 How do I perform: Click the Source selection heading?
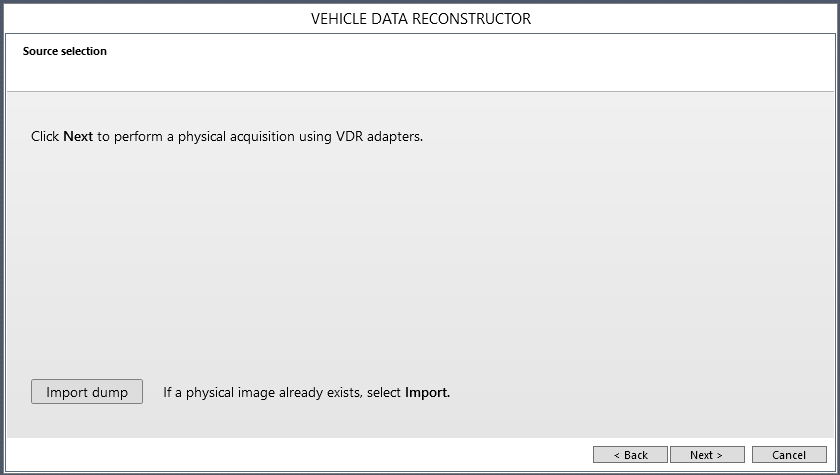coord(65,51)
